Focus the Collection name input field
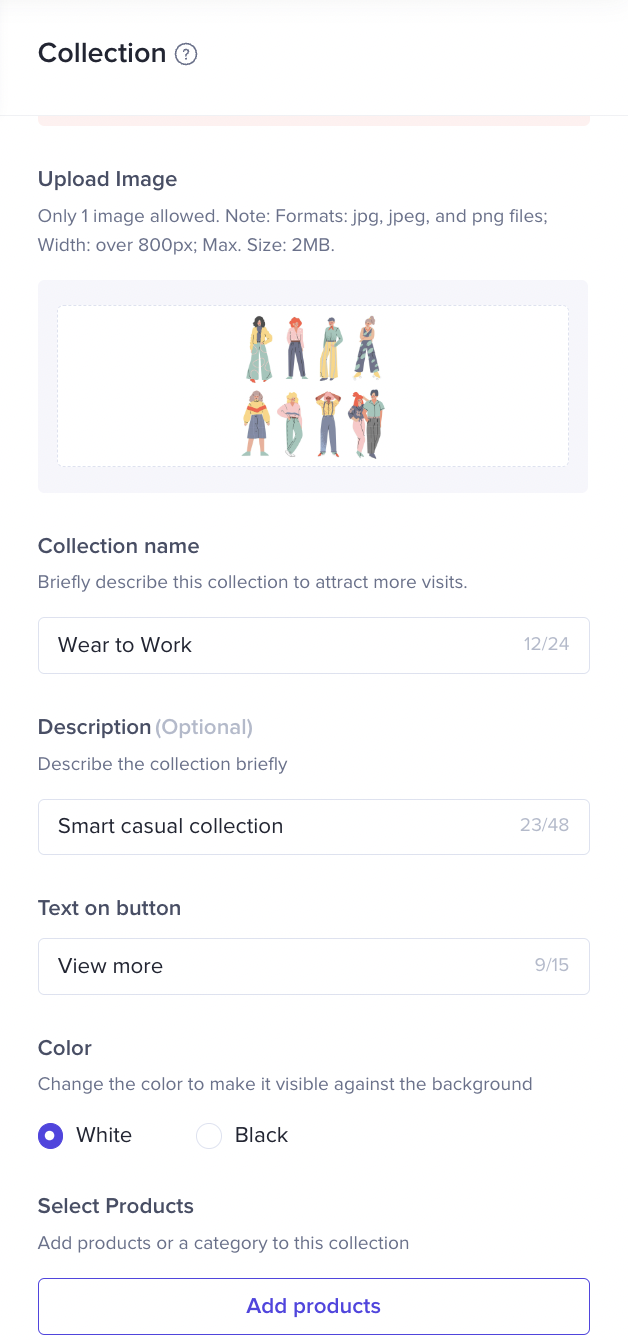 point(280,645)
